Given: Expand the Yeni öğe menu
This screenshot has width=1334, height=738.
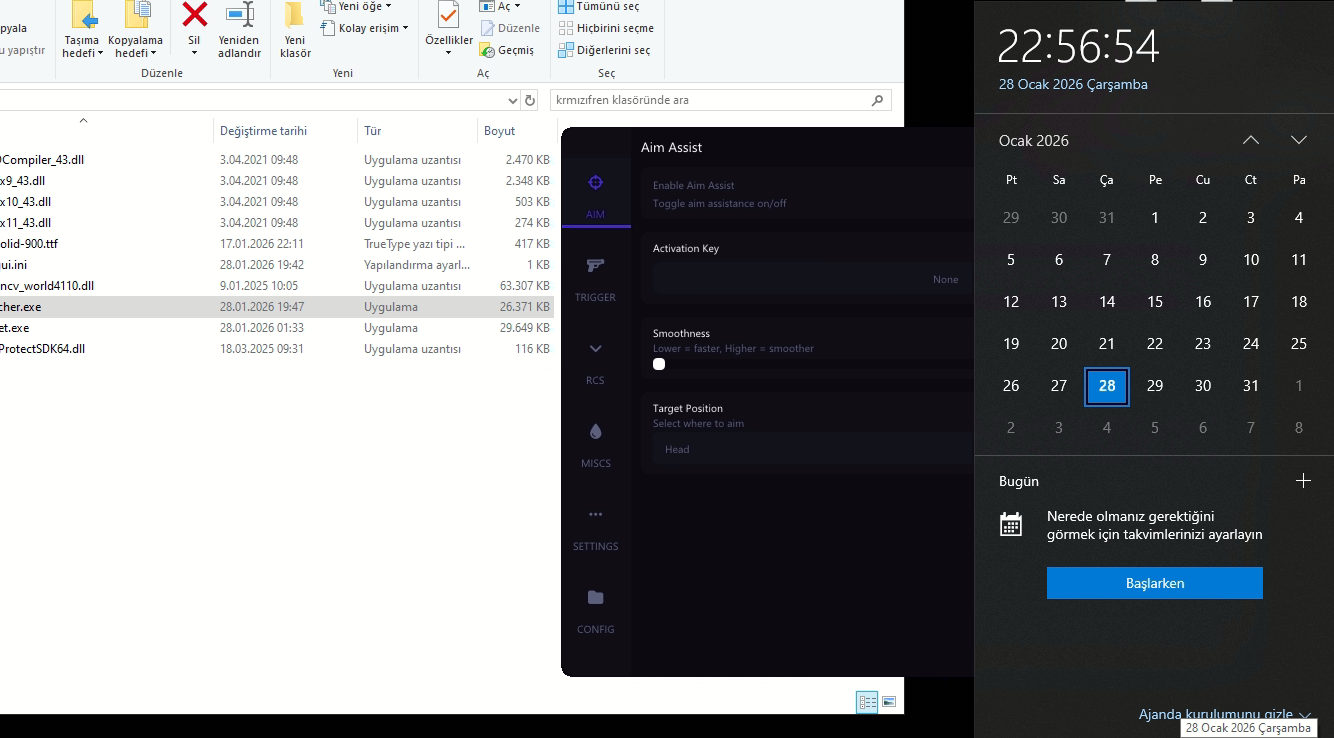Looking at the screenshot, I should pyautogui.click(x=357, y=6).
